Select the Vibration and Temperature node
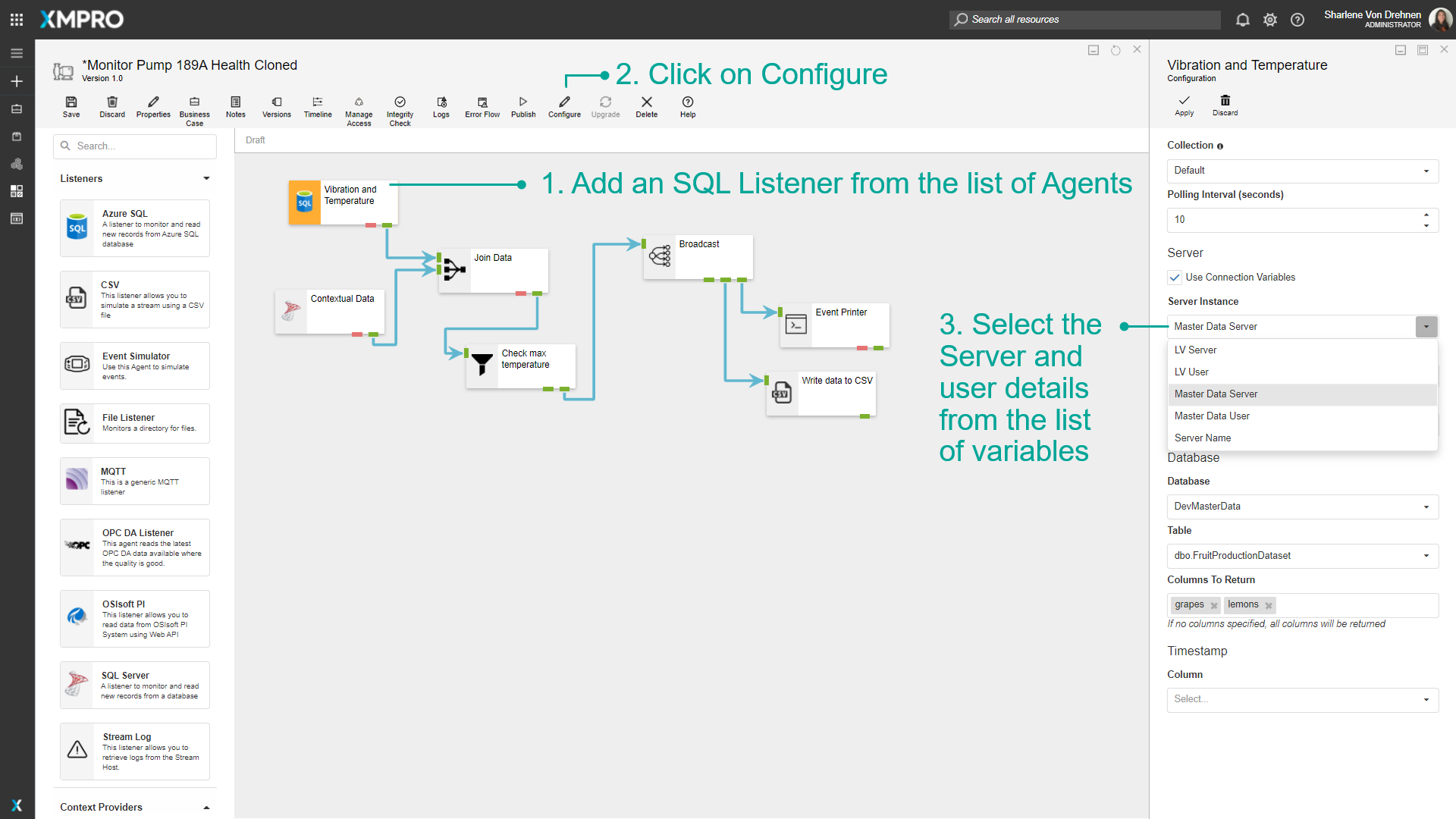Screen dimensions: 1456x819 pyautogui.click(x=343, y=202)
